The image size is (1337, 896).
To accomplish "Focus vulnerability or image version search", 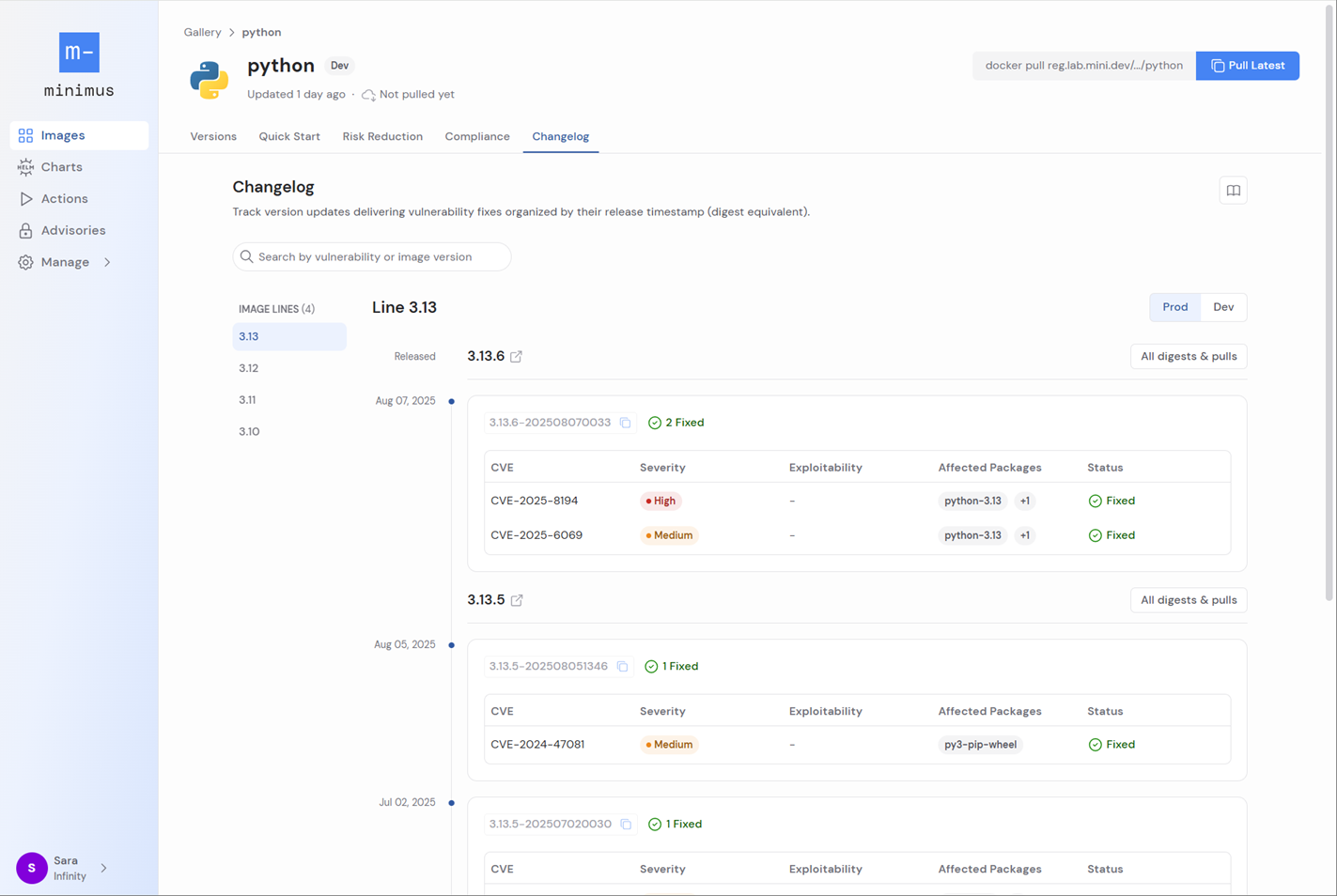I will click(372, 256).
